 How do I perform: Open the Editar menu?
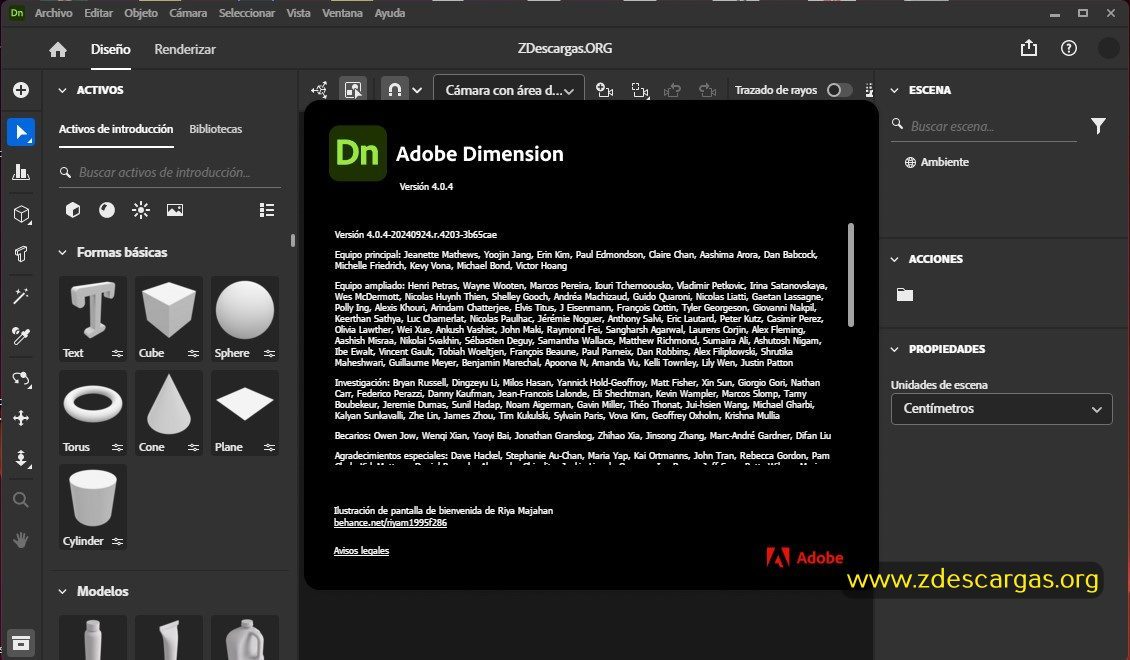98,13
